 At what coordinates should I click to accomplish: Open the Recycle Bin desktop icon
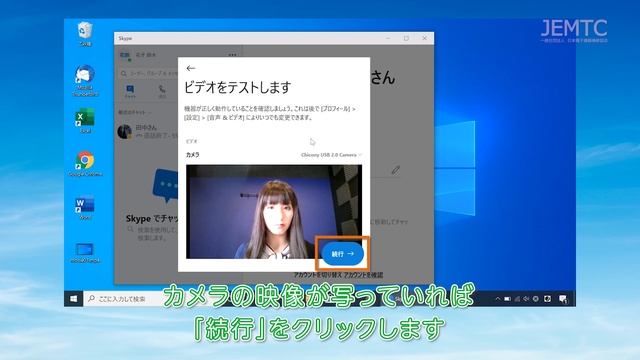[x=85, y=34]
